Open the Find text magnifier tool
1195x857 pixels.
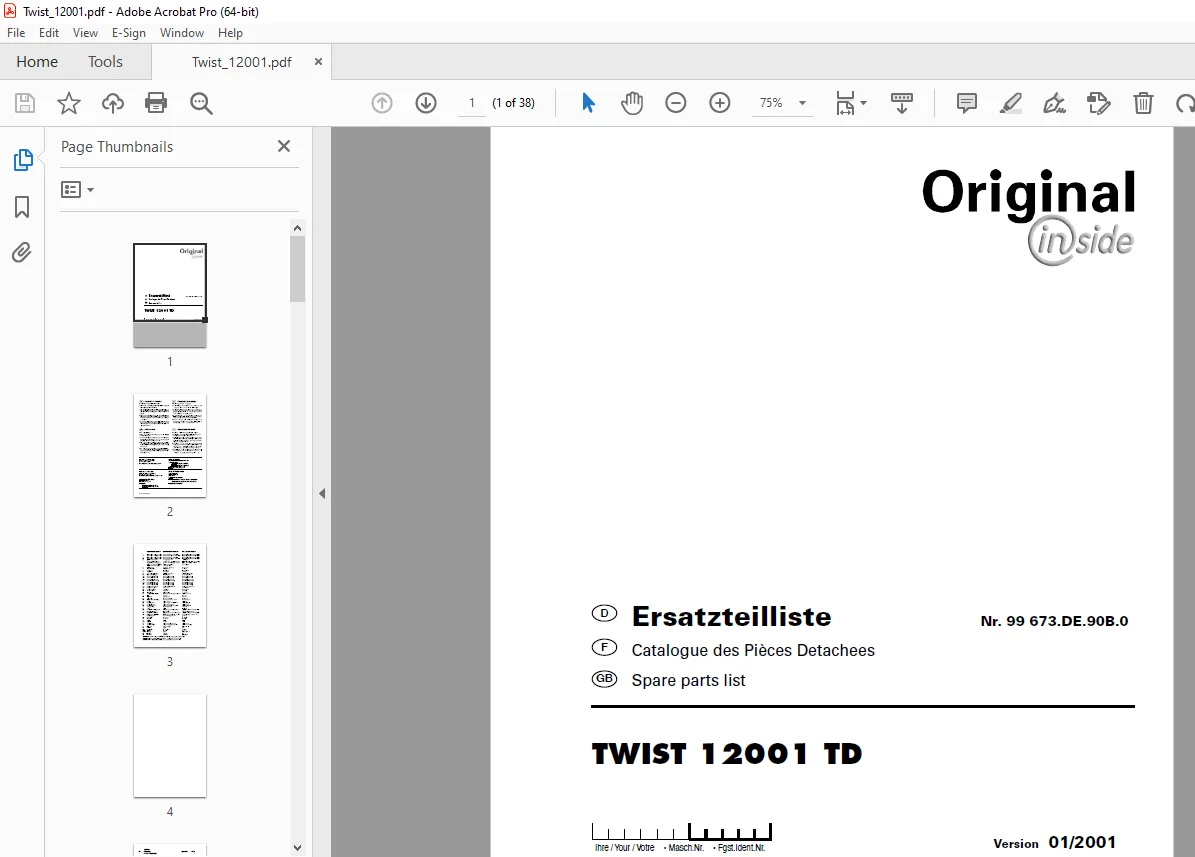pos(201,103)
